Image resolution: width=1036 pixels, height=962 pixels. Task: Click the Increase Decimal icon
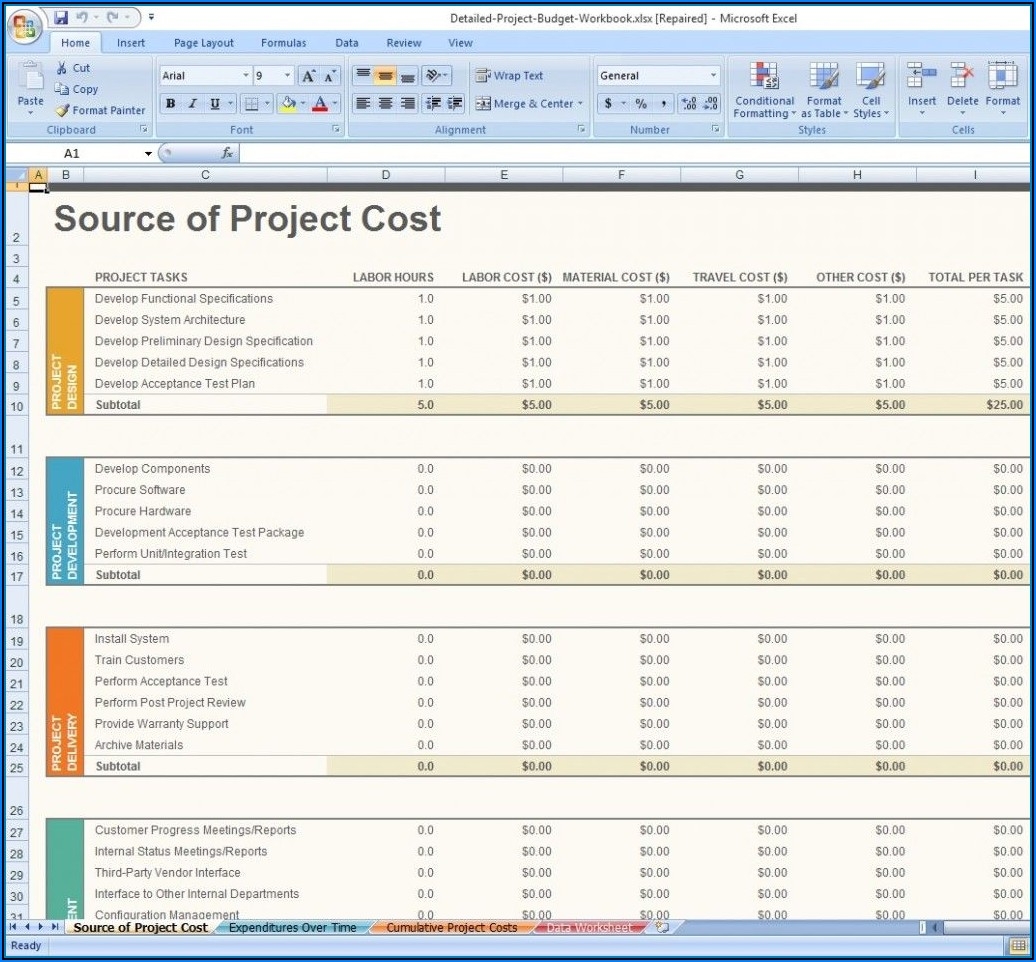[688, 104]
